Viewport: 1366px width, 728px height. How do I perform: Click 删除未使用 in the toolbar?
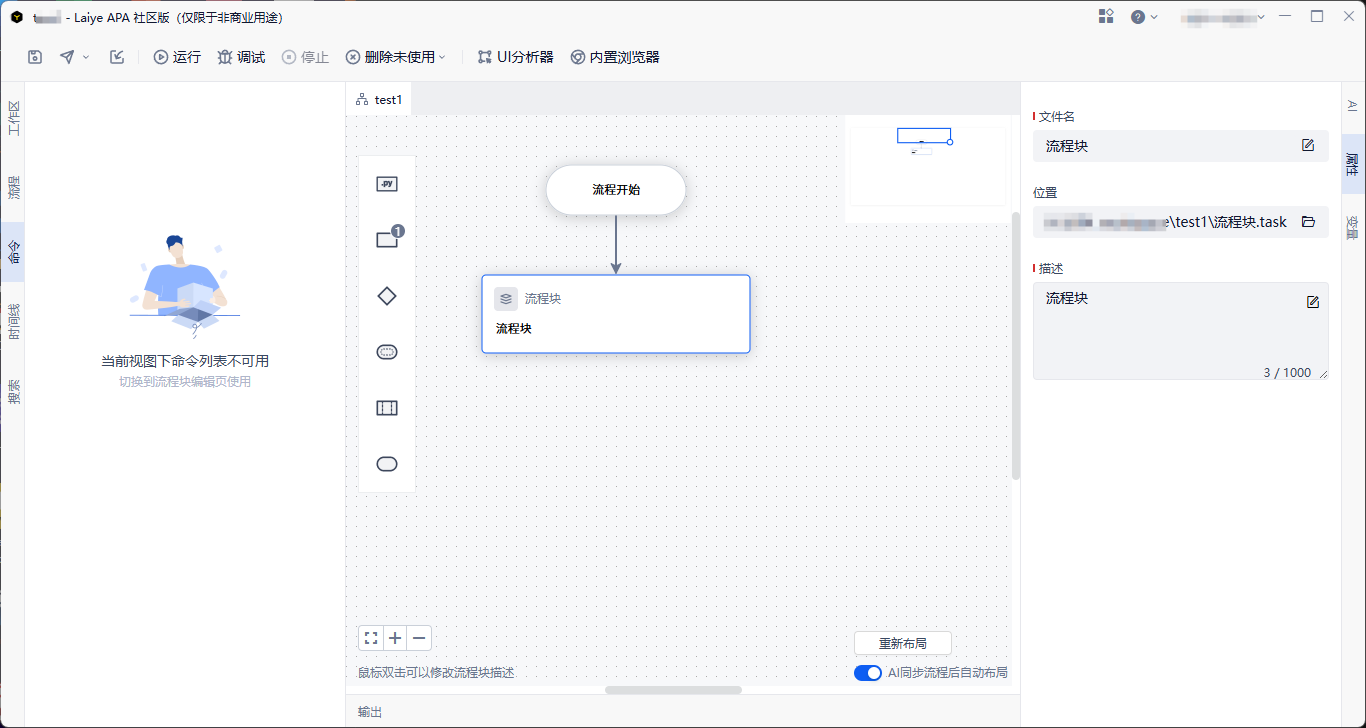391,57
